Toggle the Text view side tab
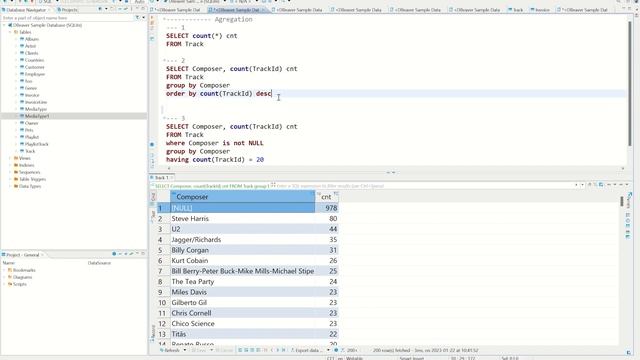Viewport: 640px width, 360px height. (153, 216)
